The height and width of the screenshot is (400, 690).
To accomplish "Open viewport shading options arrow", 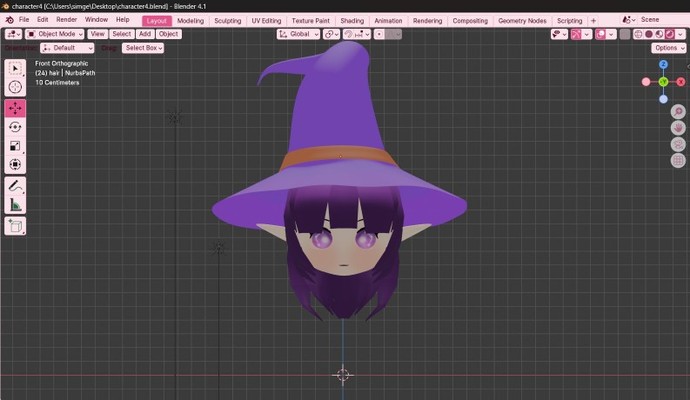I will pos(680,34).
